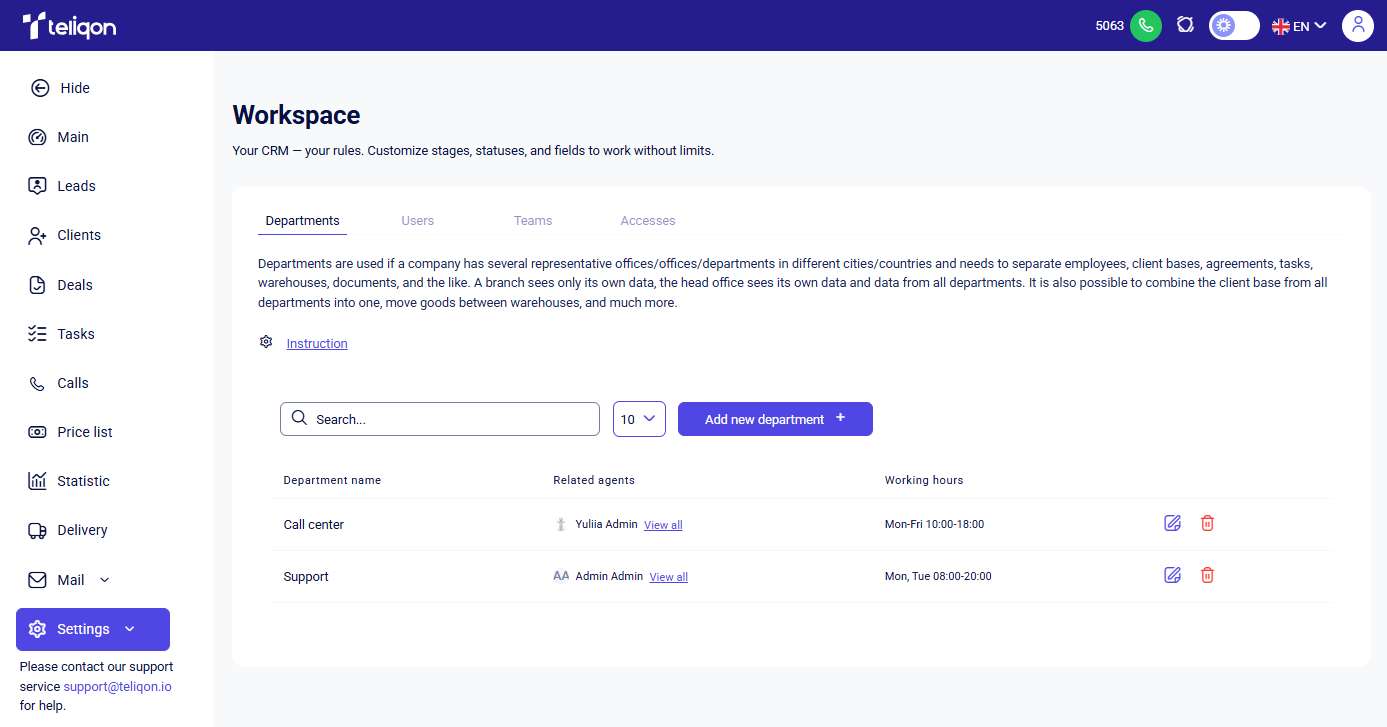Viewport: 1387px width, 727px height.
Task: Open the user profile avatar icon
Action: (x=1357, y=26)
